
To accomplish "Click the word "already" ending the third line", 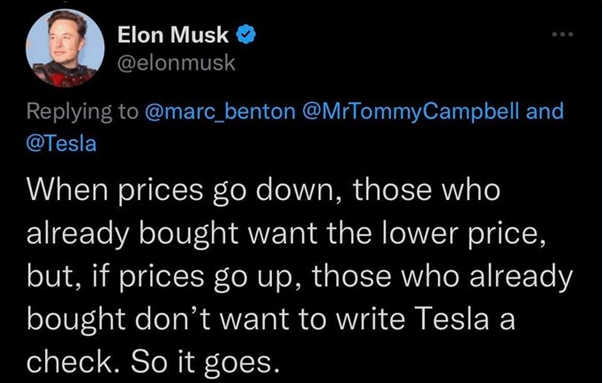I will [x=521, y=278].
